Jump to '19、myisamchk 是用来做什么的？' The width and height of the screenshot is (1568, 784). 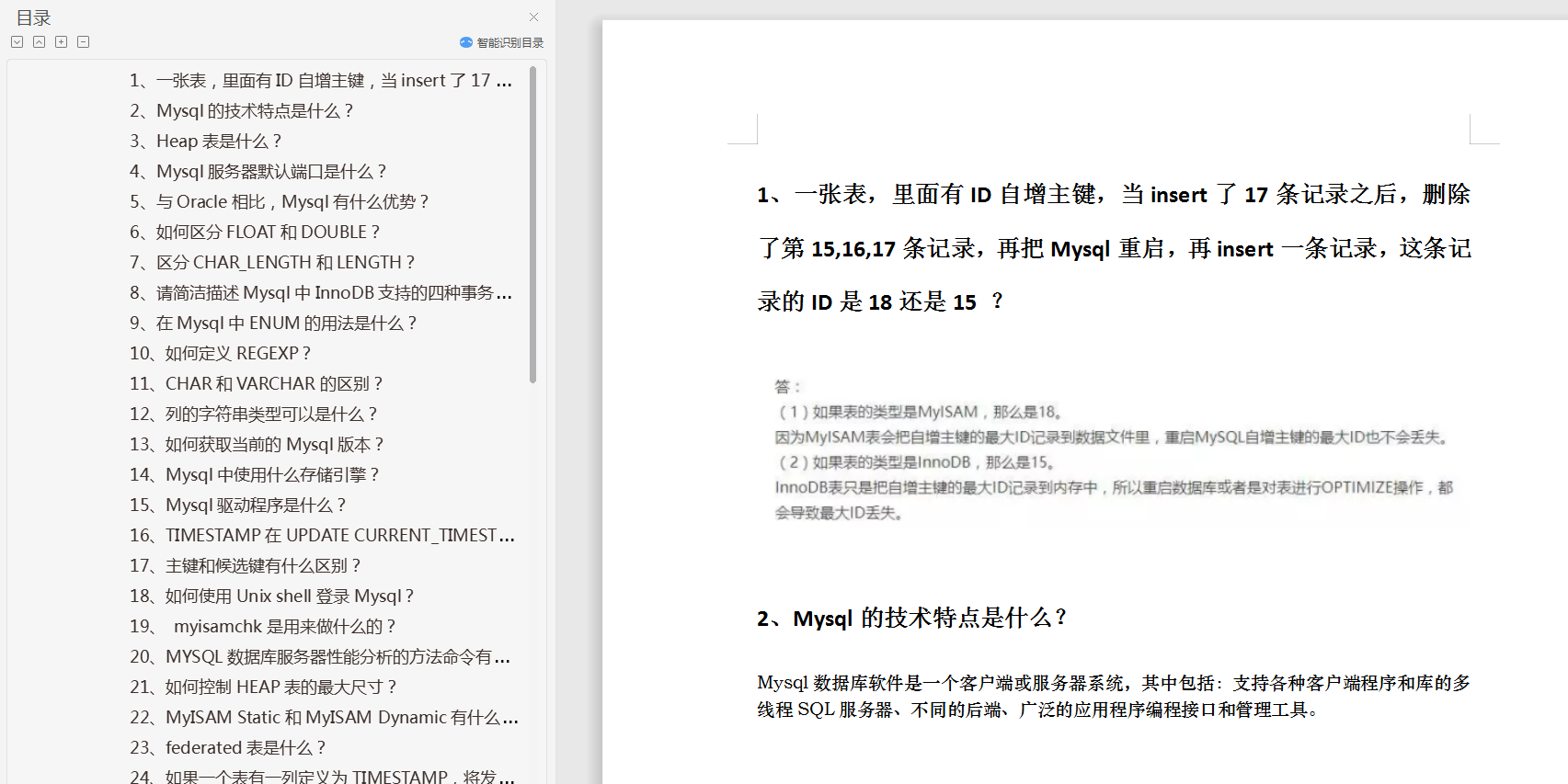(x=262, y=627)
